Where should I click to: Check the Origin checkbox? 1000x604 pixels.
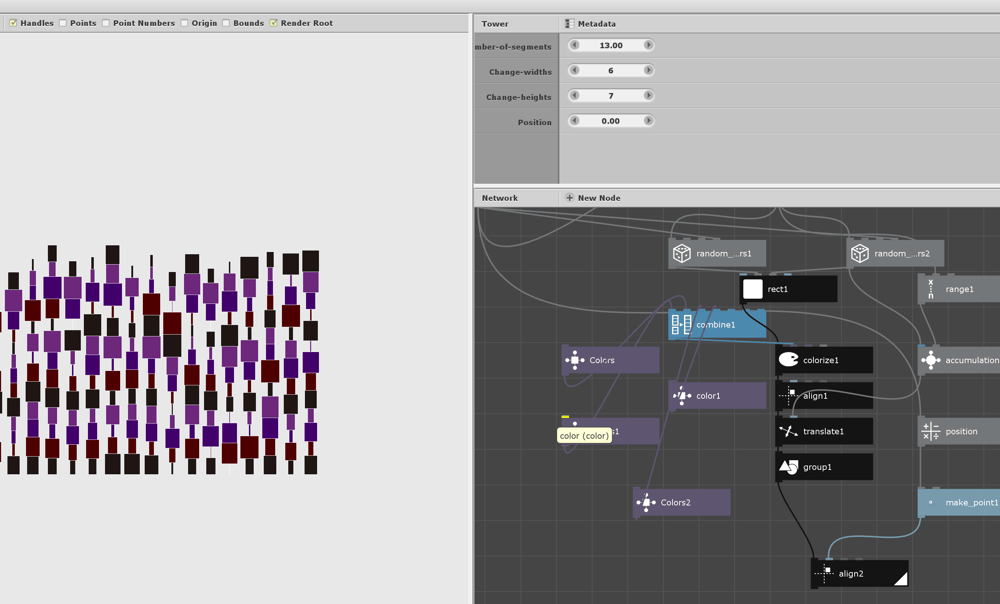tap(184, 23)
